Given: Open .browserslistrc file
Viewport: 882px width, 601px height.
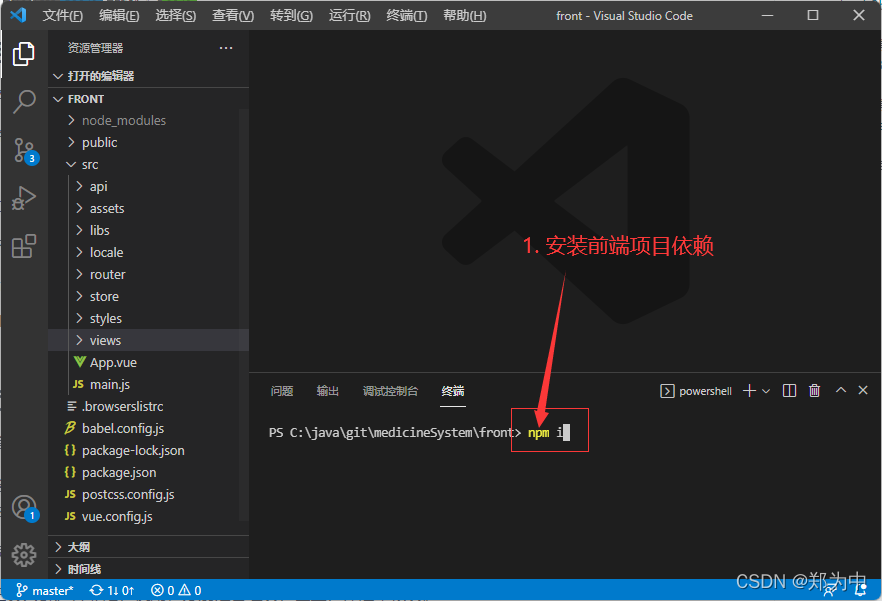Looking at the screenshot, I should tap(148, 406).
